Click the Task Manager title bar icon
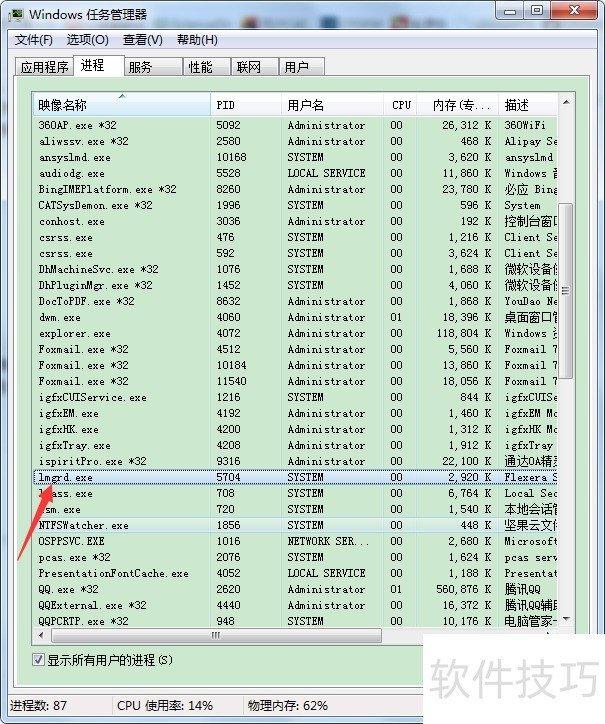 (17, 14)
